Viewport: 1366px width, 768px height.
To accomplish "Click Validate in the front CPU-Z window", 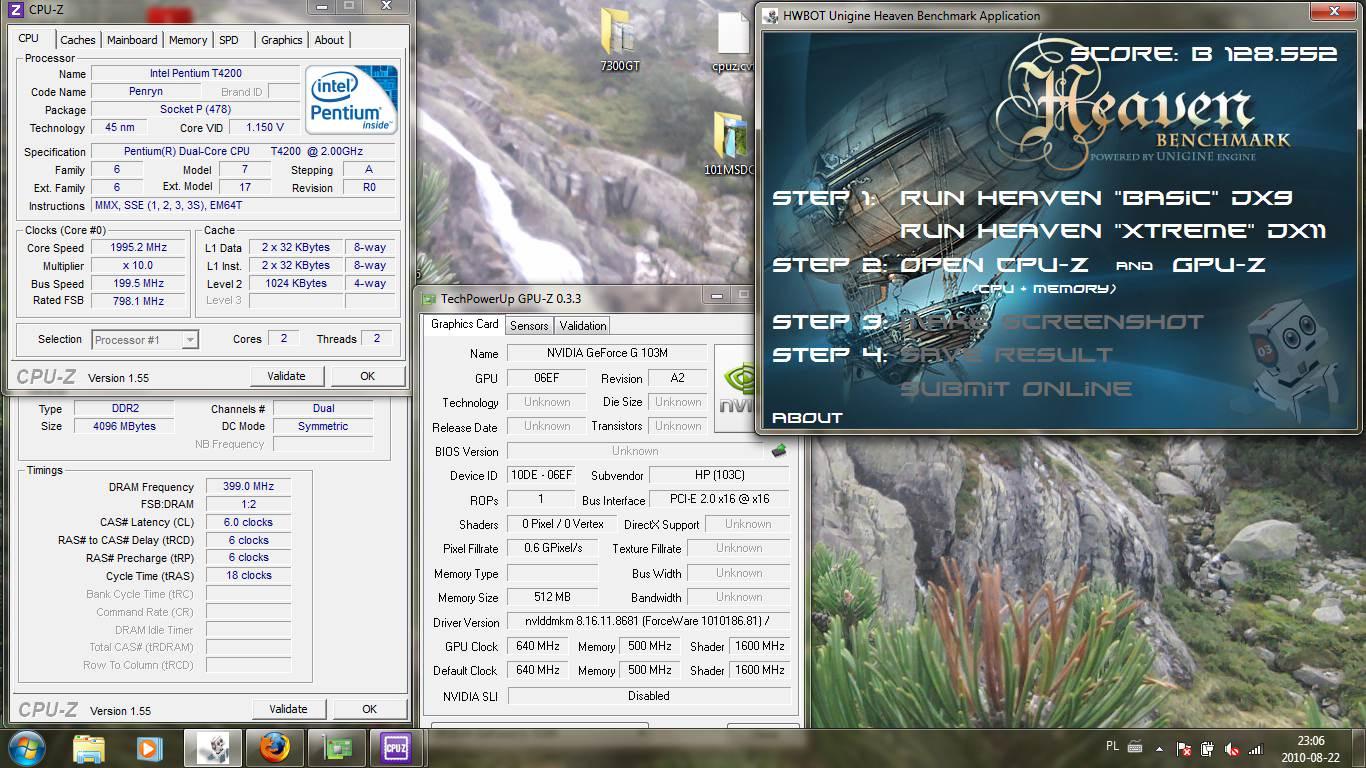I will coord(286,376).
